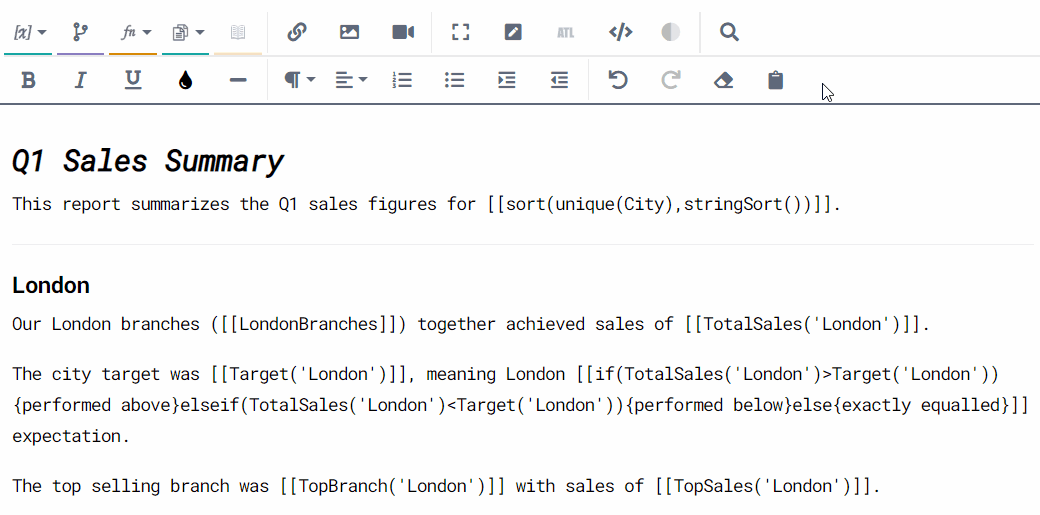Open the copy documents dropdown
The width and height of the screenshot is (1040, 515).
(x=187, y=32)
